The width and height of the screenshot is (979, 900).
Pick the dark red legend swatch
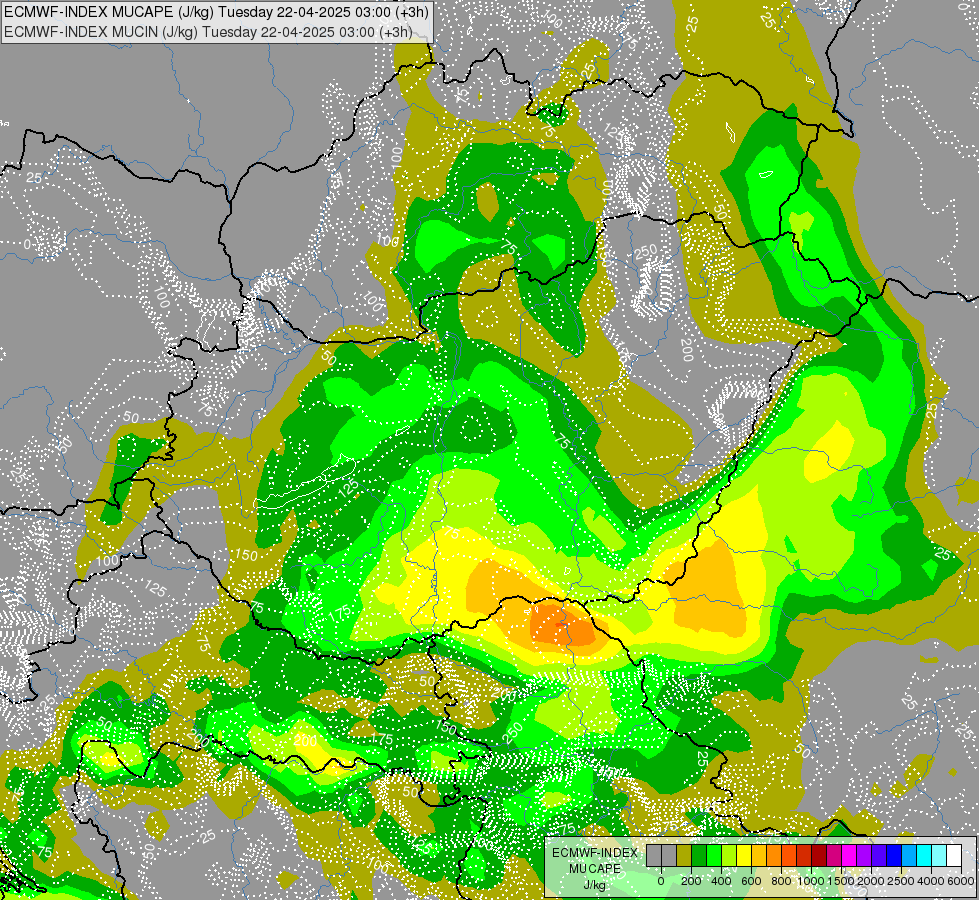[819, 856]
